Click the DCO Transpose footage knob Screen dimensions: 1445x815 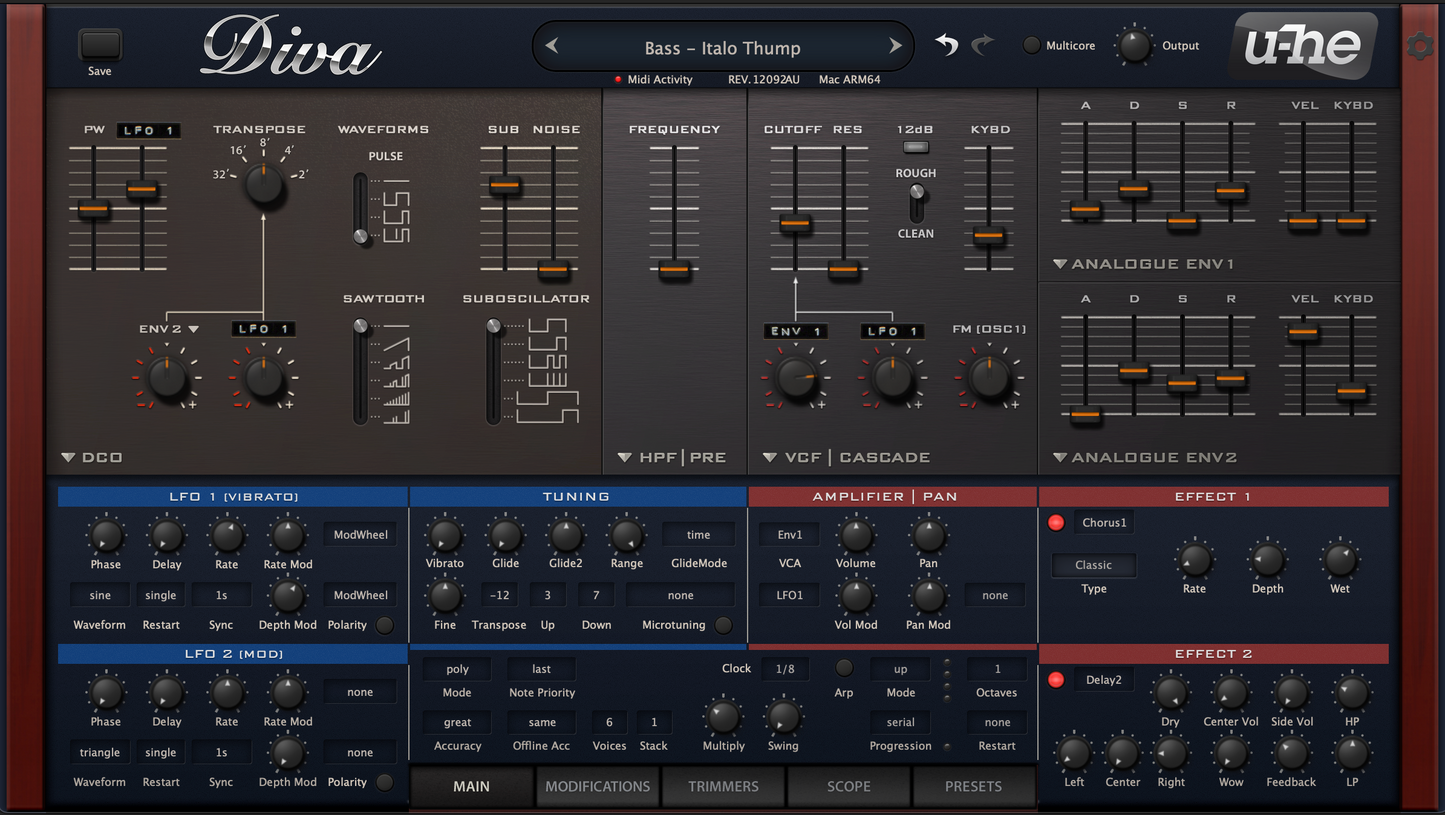(265, 185)
